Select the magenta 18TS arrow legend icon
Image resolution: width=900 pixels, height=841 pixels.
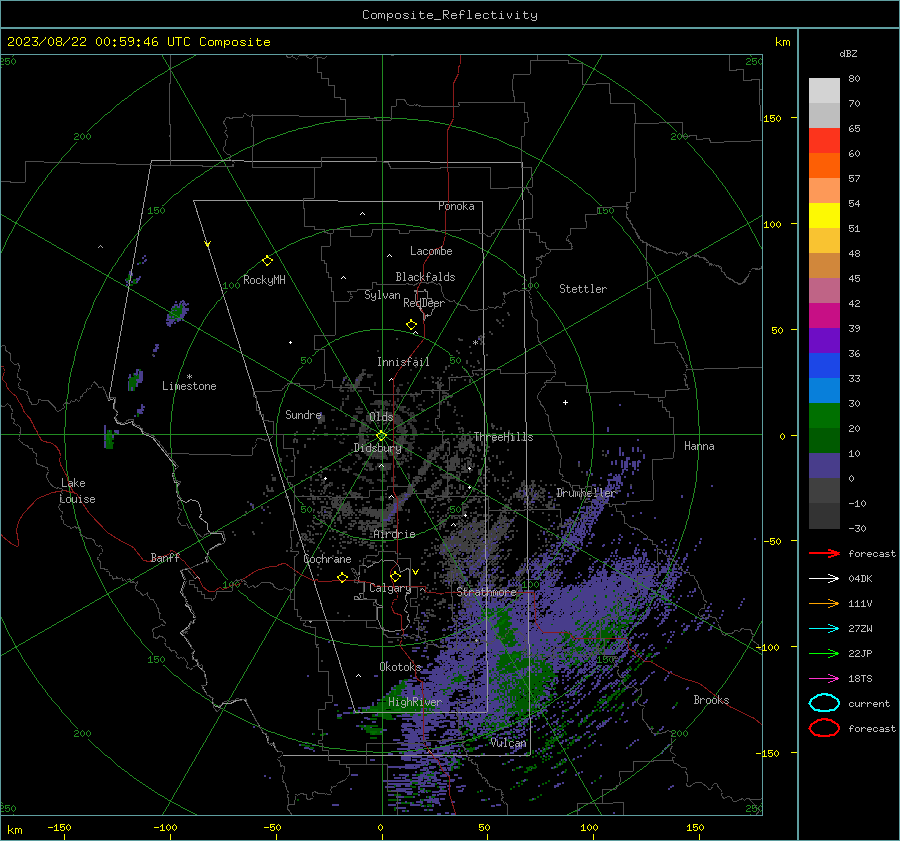point(824,679)
